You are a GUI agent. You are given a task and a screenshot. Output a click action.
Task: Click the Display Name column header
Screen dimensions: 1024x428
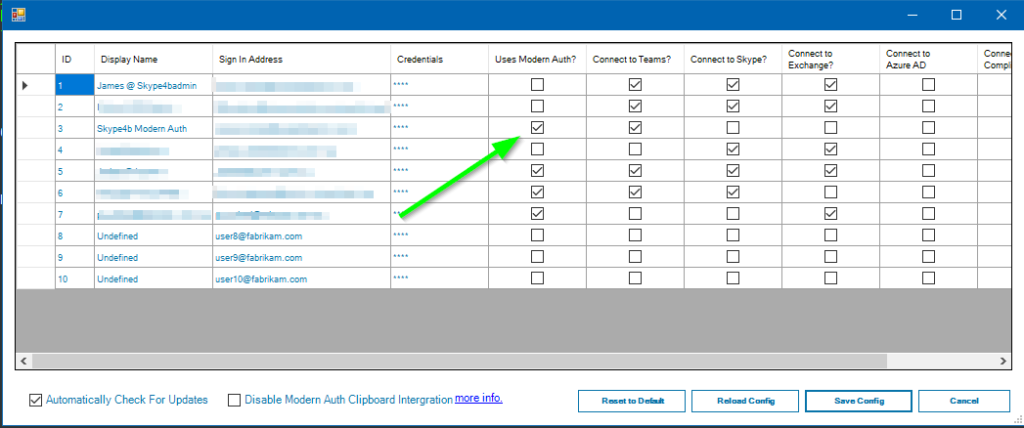pyautogui.click(x=129, y=59)
